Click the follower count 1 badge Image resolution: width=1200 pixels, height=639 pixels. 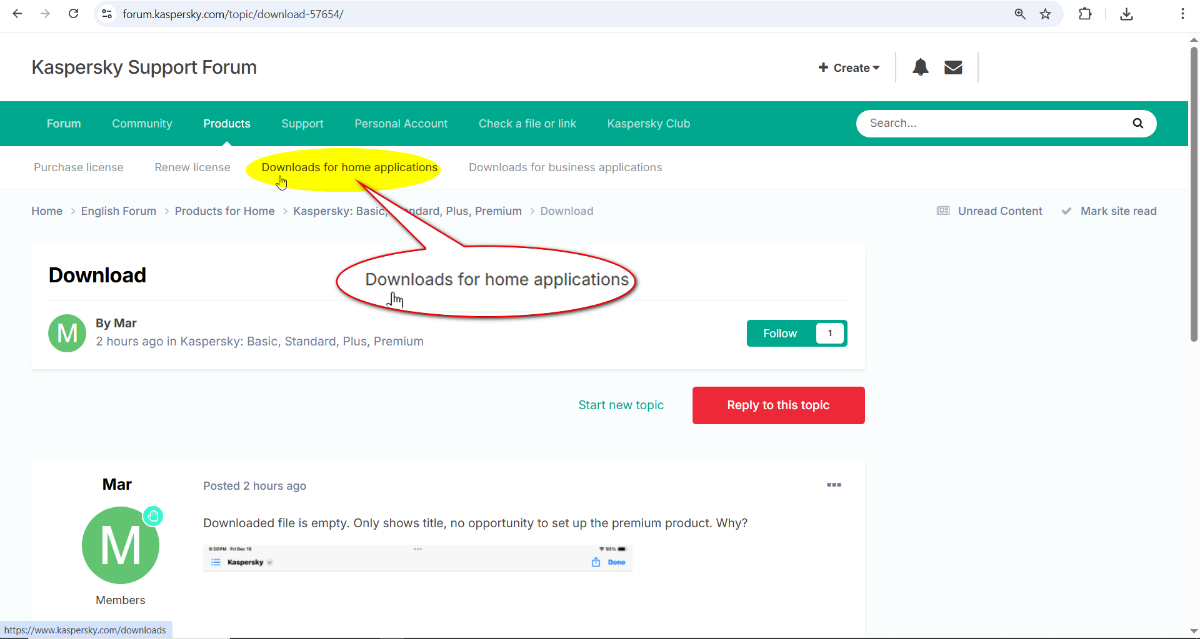(x=830, y=333)
